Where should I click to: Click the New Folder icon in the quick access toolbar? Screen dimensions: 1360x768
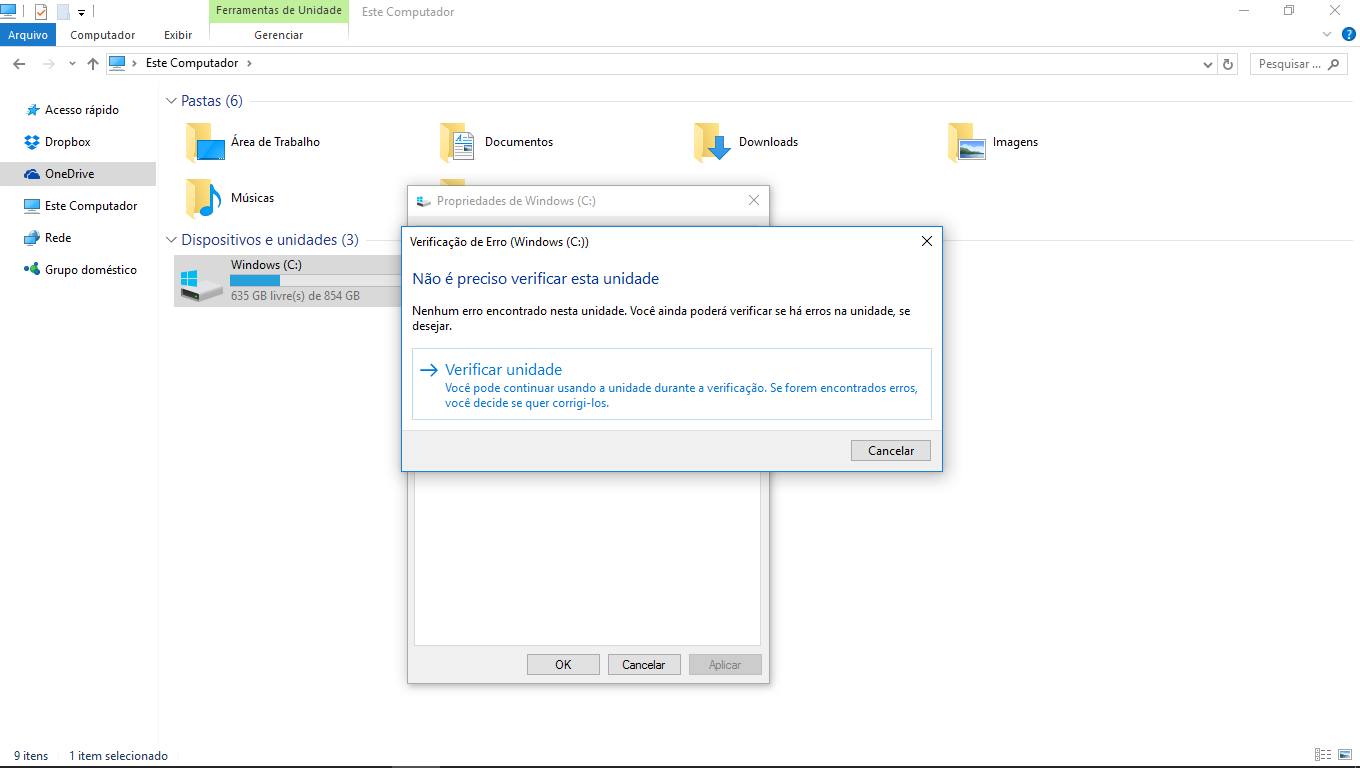click(63, 12)
